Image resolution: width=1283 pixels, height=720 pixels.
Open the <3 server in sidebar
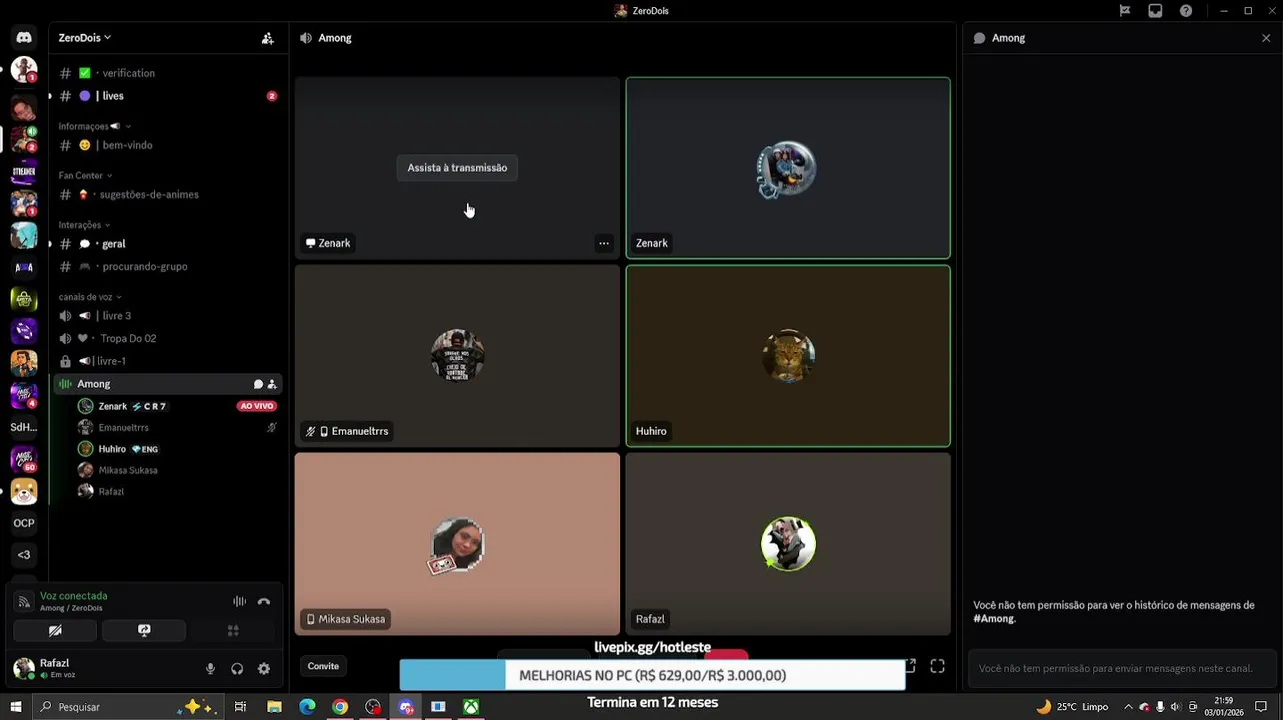tap(24, 555)
